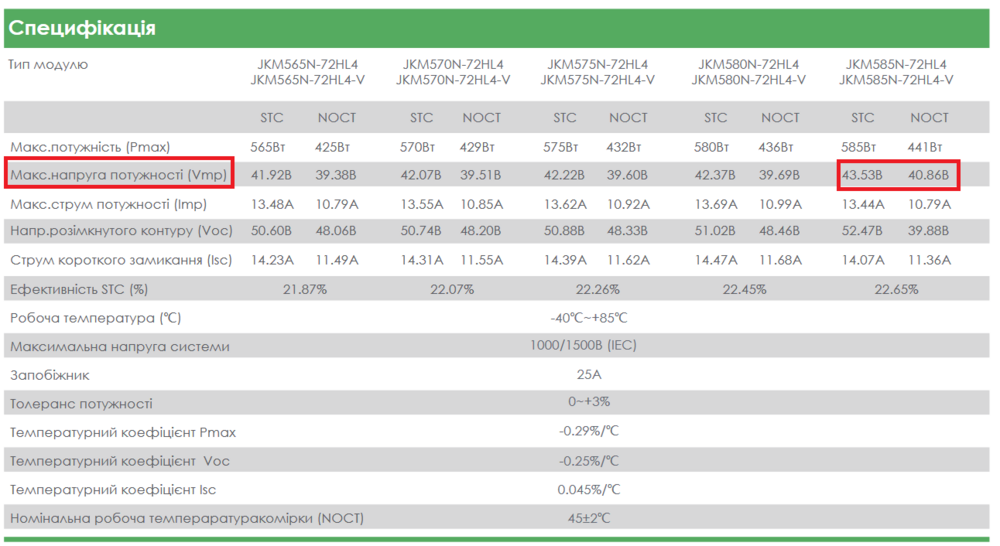Select the JKM585N-72HL4 column header

coord(896,65)
